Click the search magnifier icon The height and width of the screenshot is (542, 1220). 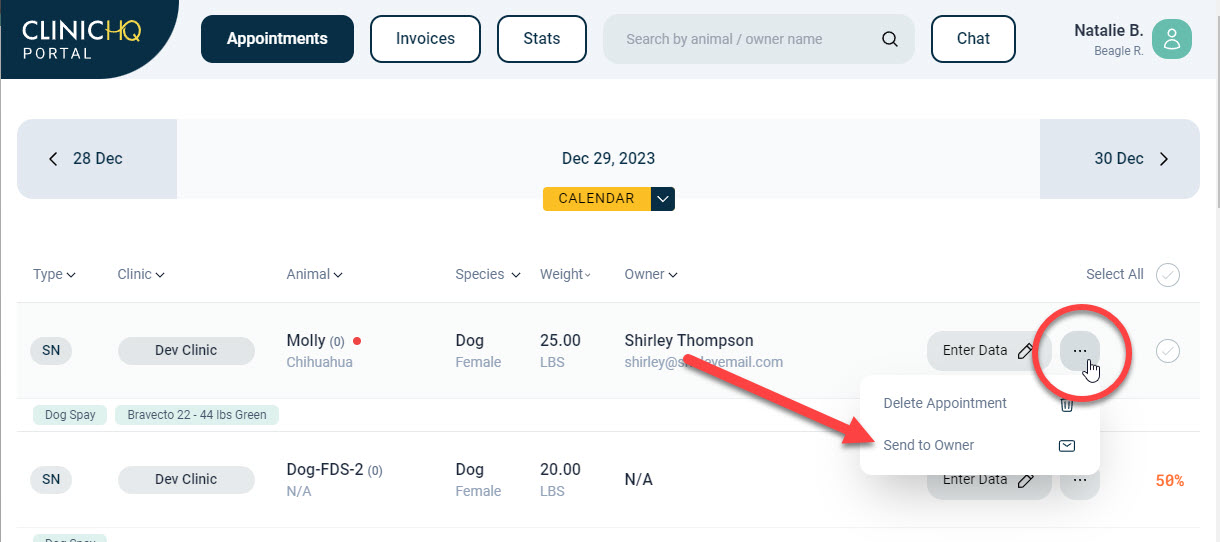(x=889, y=40)
